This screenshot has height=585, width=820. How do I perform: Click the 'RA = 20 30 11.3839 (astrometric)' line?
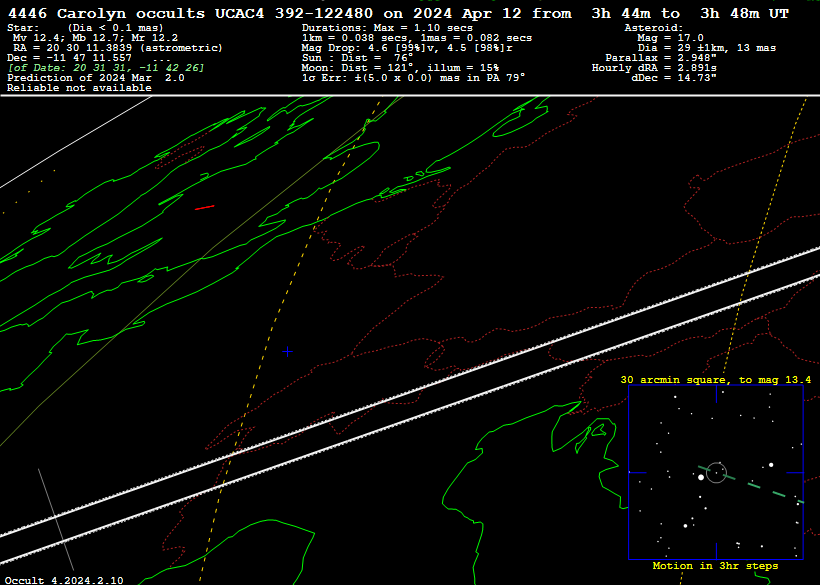click(118, 48)
